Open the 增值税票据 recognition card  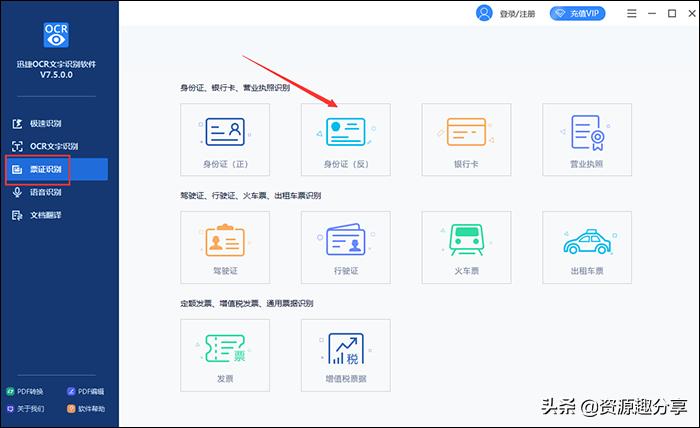346,355
